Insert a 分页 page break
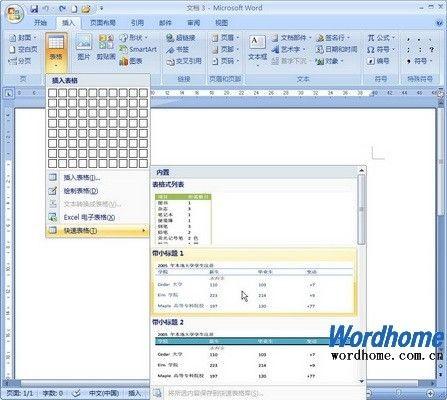Screen dimensions: 447x400 coord(20,61)
